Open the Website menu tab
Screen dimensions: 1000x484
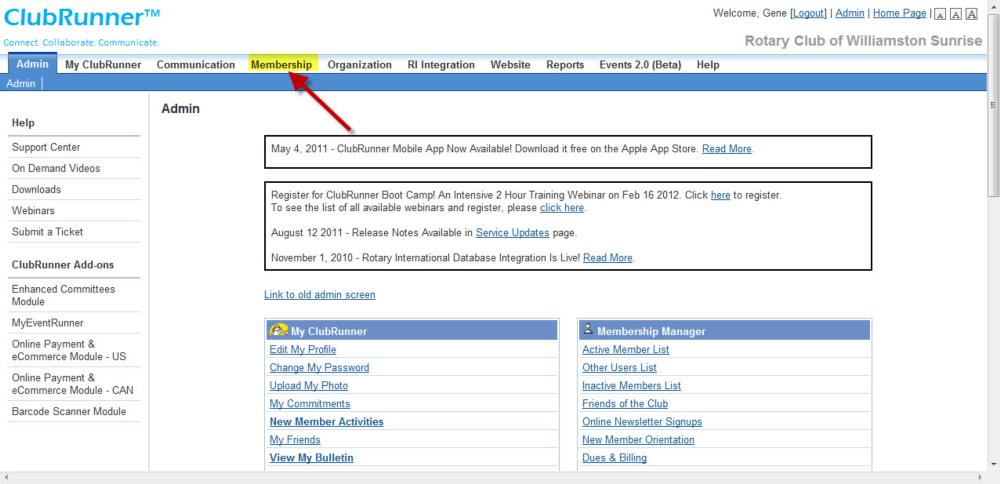510,64
